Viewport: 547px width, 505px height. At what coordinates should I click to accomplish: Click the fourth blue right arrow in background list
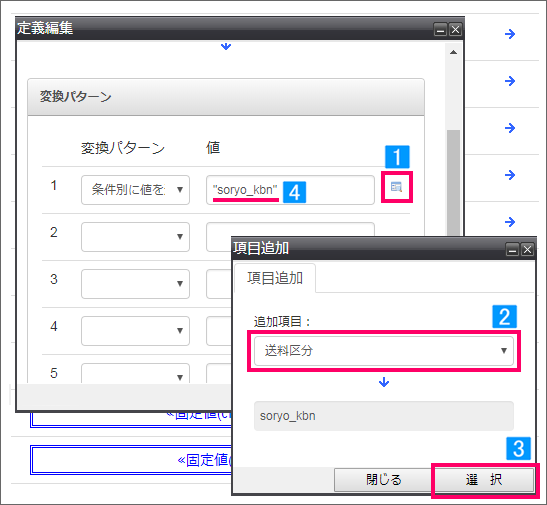click(510, 175)
